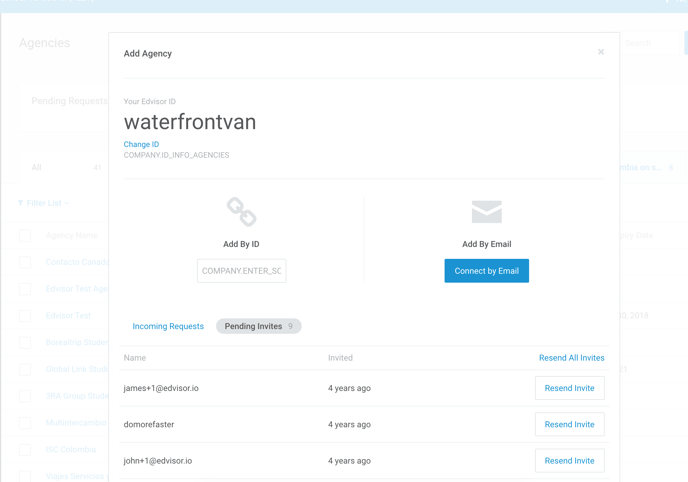Click the Agency Name column header in background
The image size is (688, 482).
pyautogui.click(x=72, y=236)
